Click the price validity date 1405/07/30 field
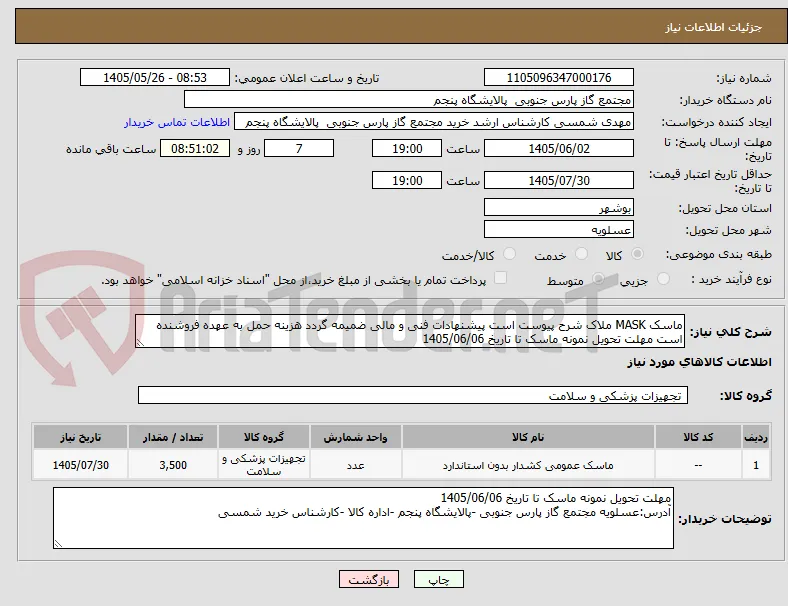788x606 pixels. (x=558, y=180)
